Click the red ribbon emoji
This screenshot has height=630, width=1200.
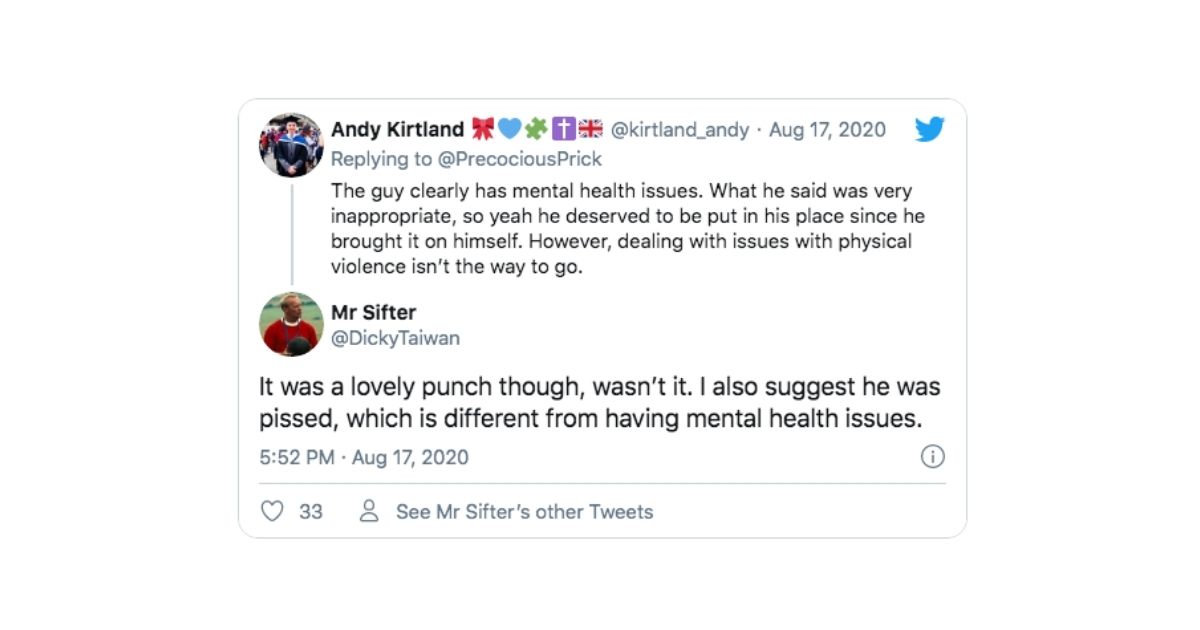(x=485, y=129)
